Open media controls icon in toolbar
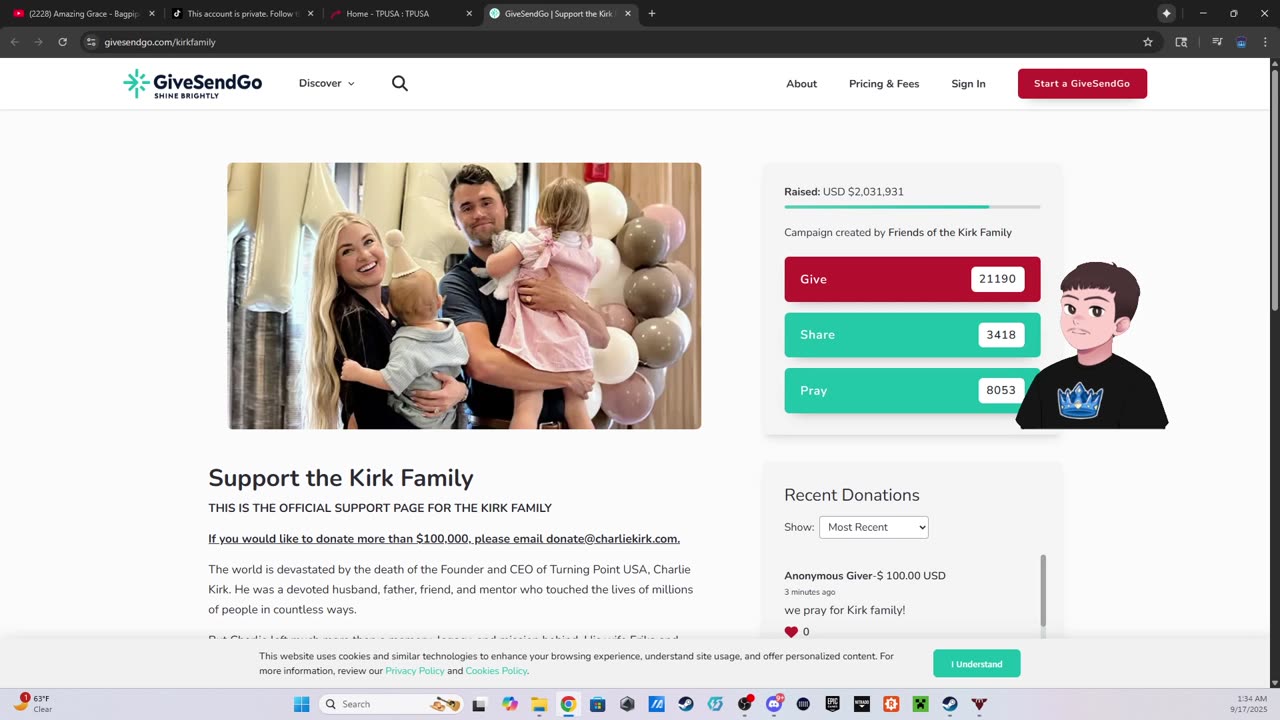The image size is (1280, 720). (x=1217, y=42)
